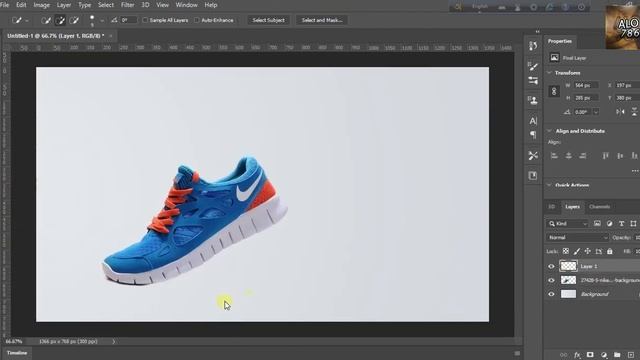Screen dimensions: 640x360
Task: Click the Width field in Transform
Action: (586, 85)
